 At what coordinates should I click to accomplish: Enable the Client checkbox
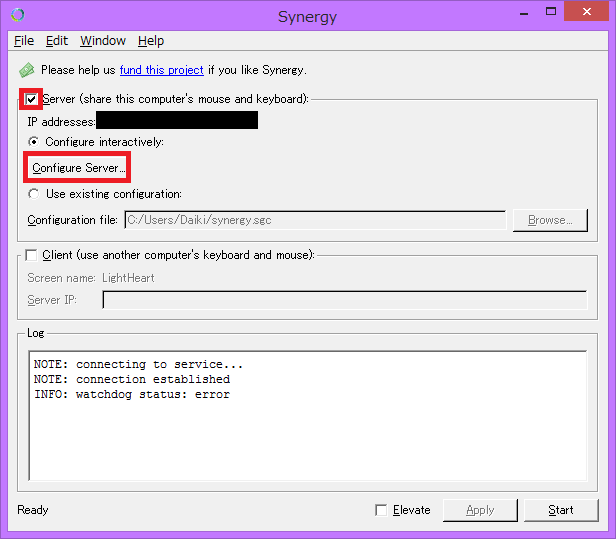[31, 255]
